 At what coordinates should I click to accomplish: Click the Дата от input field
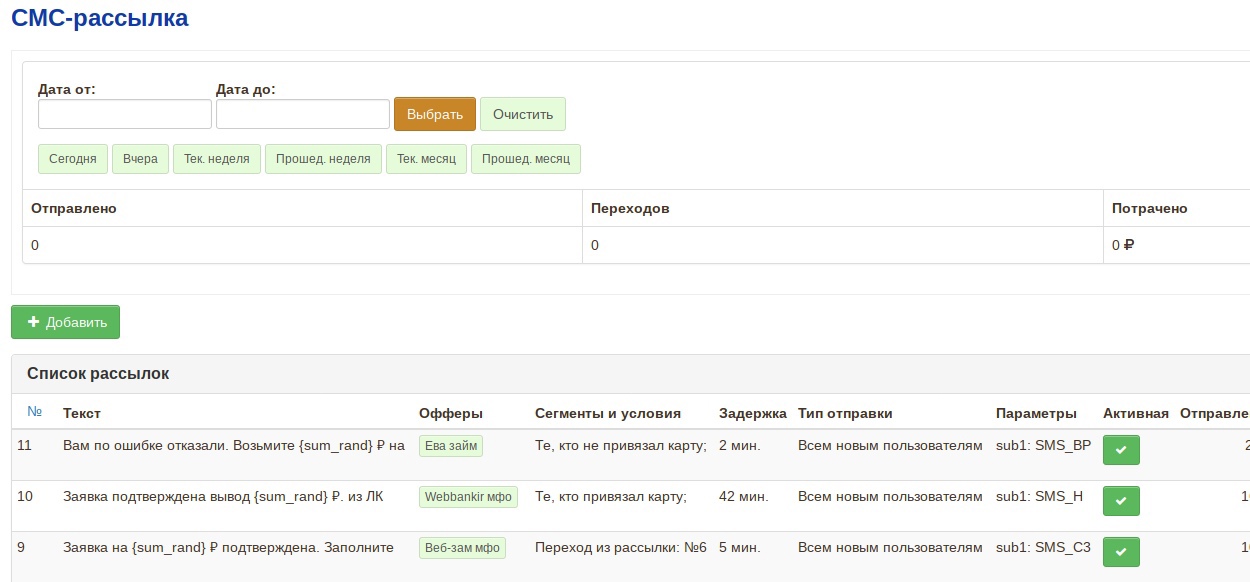coord(125,114)
